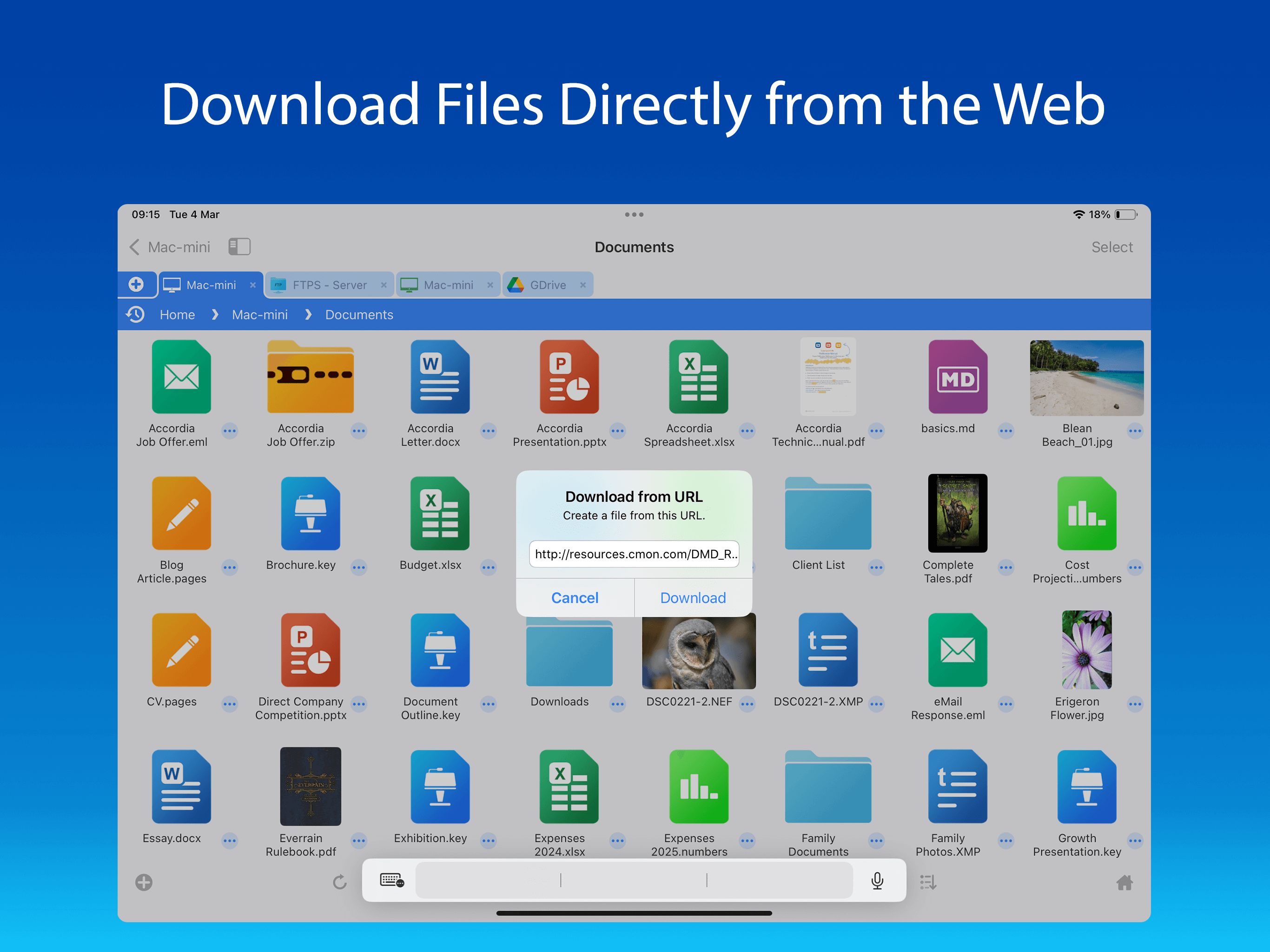Click the refresh arrow icon at bottom

pyautogui.click(x=340, y=882)
